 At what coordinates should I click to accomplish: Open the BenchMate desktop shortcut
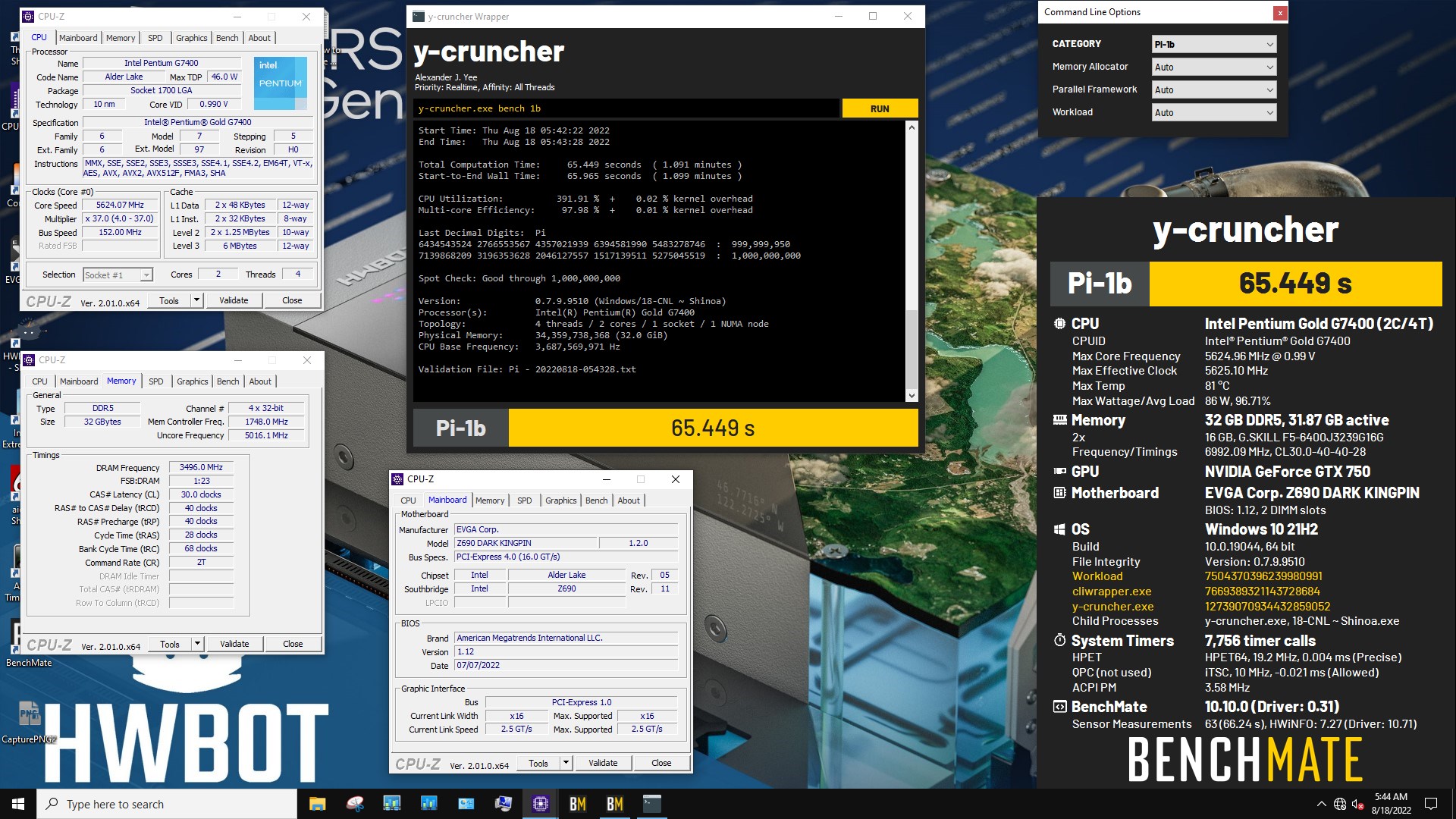click(x=29, y=645)
